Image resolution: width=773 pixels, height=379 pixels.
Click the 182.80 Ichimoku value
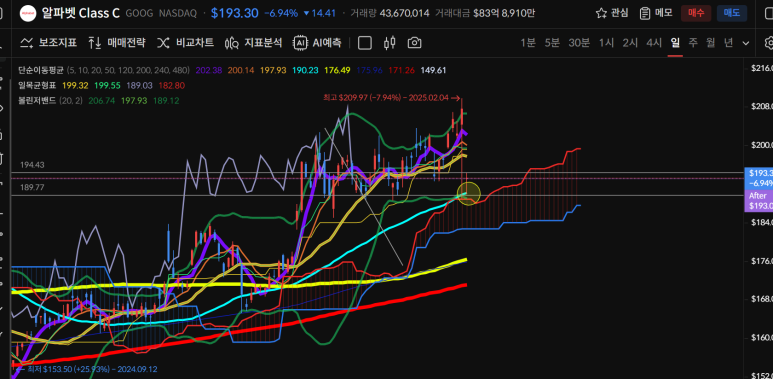(x=172, y=86)
